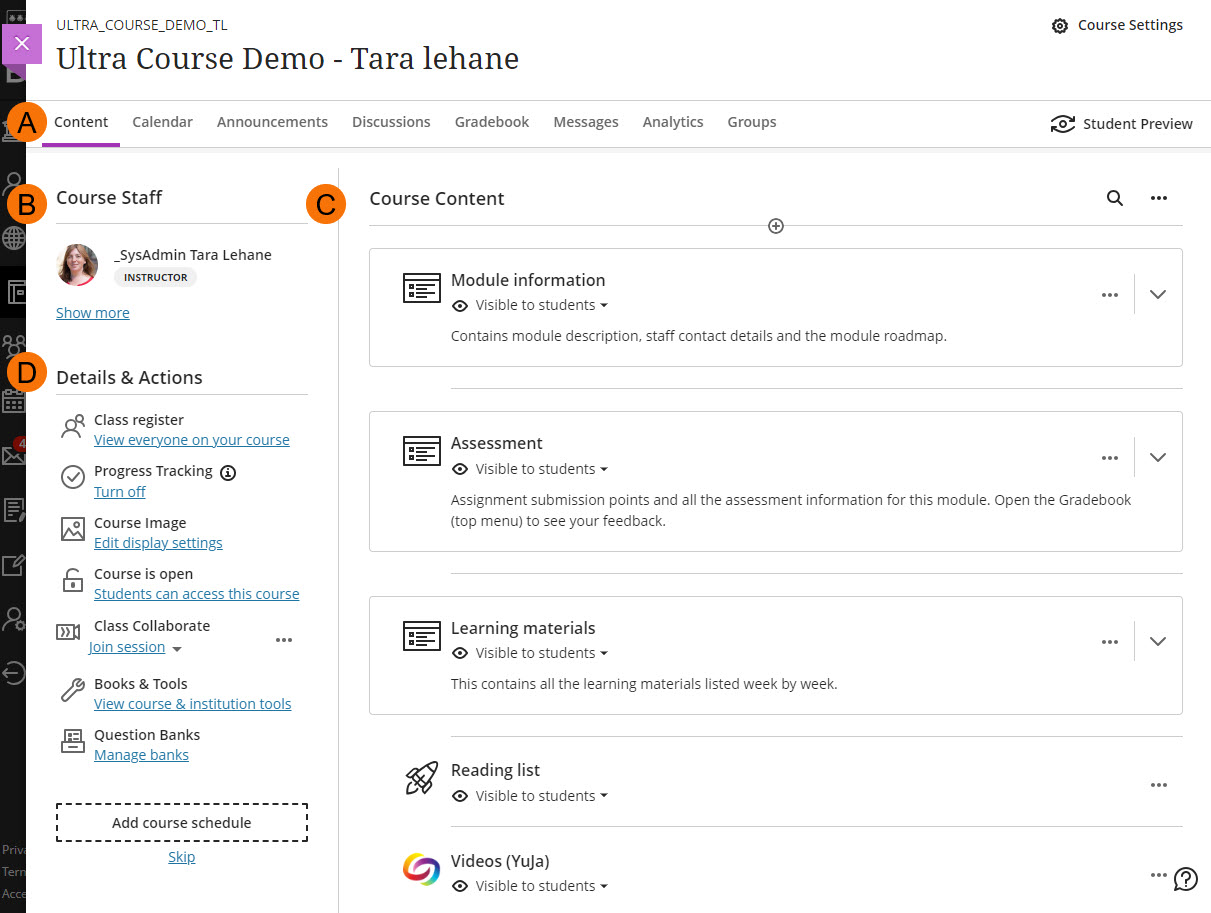Click the messages envelope icon with notification badge
This screenshot has height=913, width=1211.
(x=14, y=453)
